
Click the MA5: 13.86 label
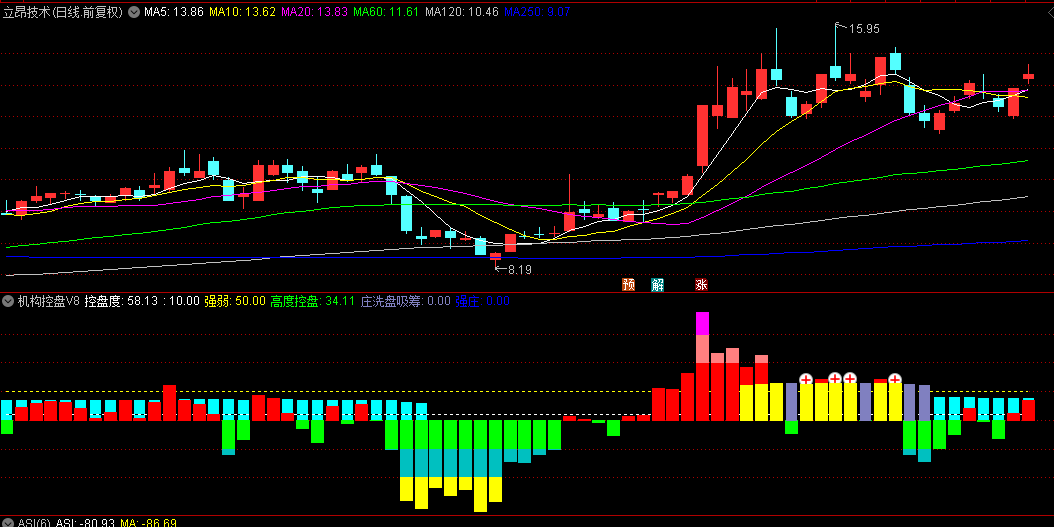point(173,11)
